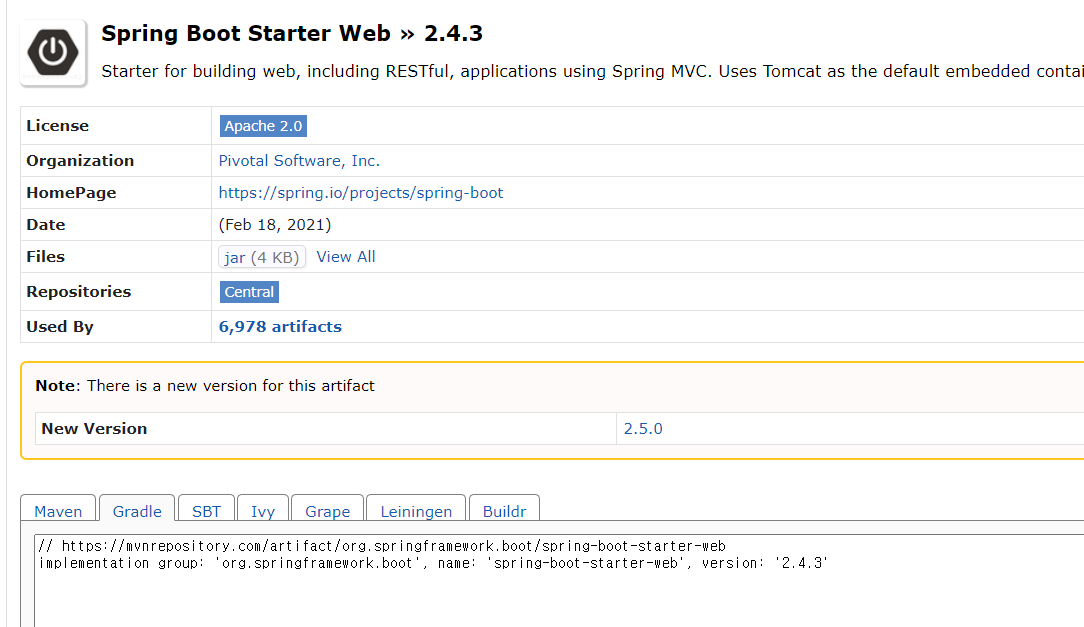Open the View All files link

(x=346, y=256)
